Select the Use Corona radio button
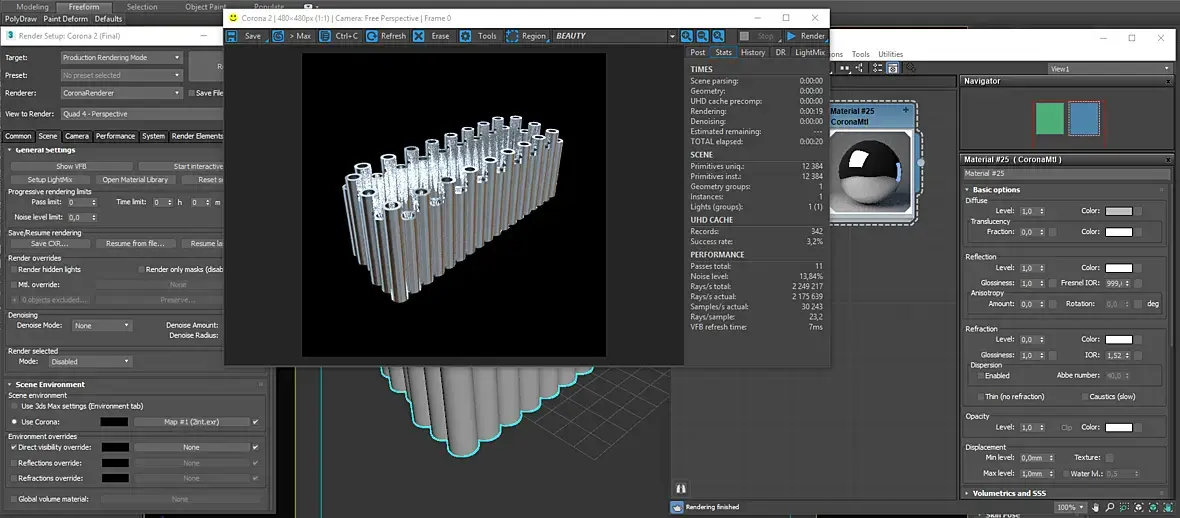 tap(14, 422)
